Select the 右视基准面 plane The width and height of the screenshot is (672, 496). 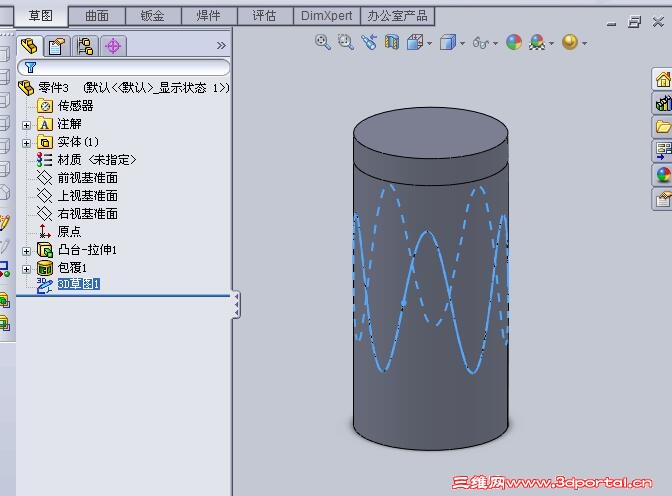click(78, 213)
